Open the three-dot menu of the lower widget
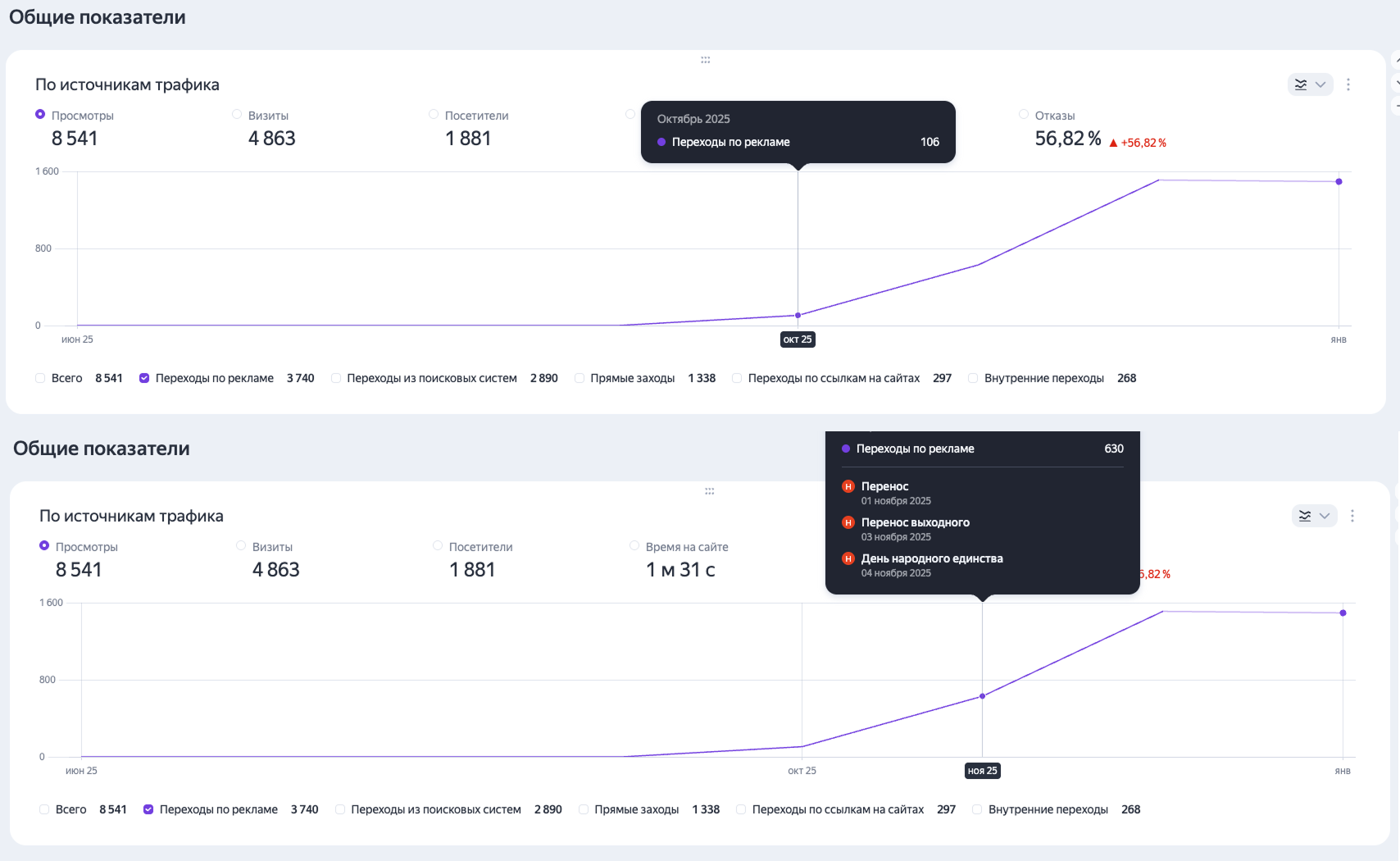The height and width of the screenshot is (861, 1400). 1352,516
